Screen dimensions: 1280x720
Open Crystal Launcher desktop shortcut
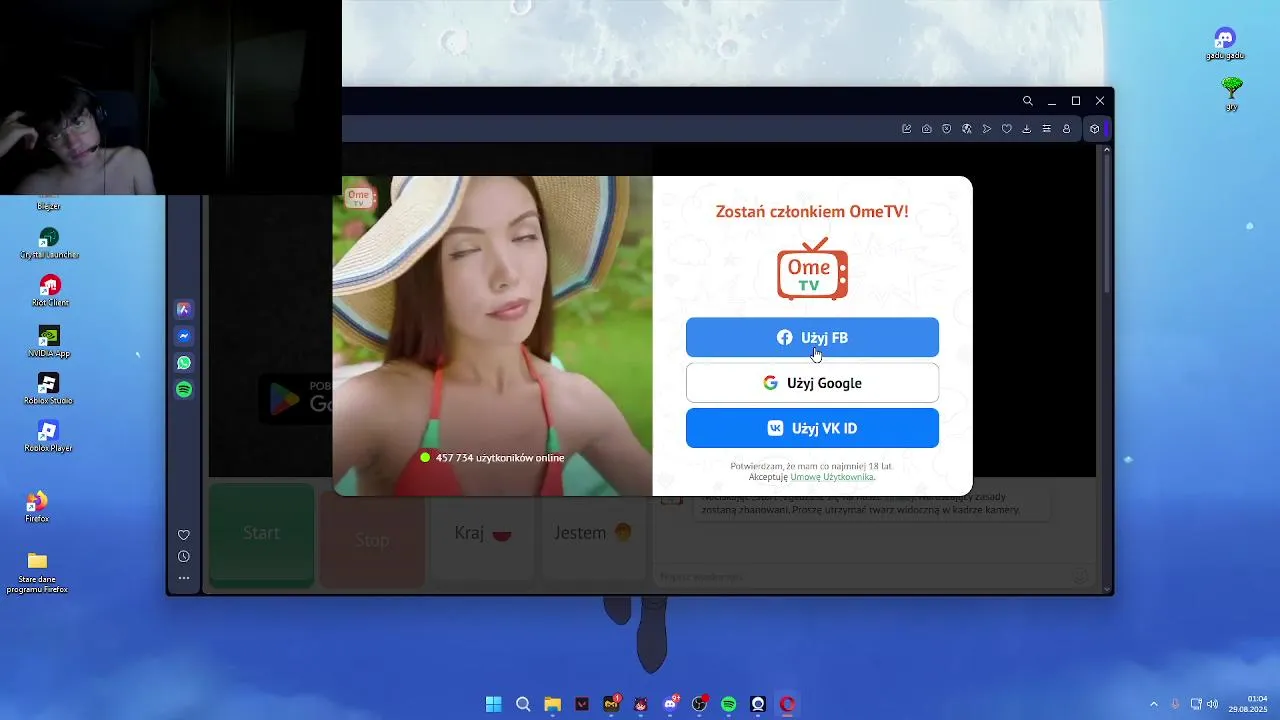coord(49,243)
